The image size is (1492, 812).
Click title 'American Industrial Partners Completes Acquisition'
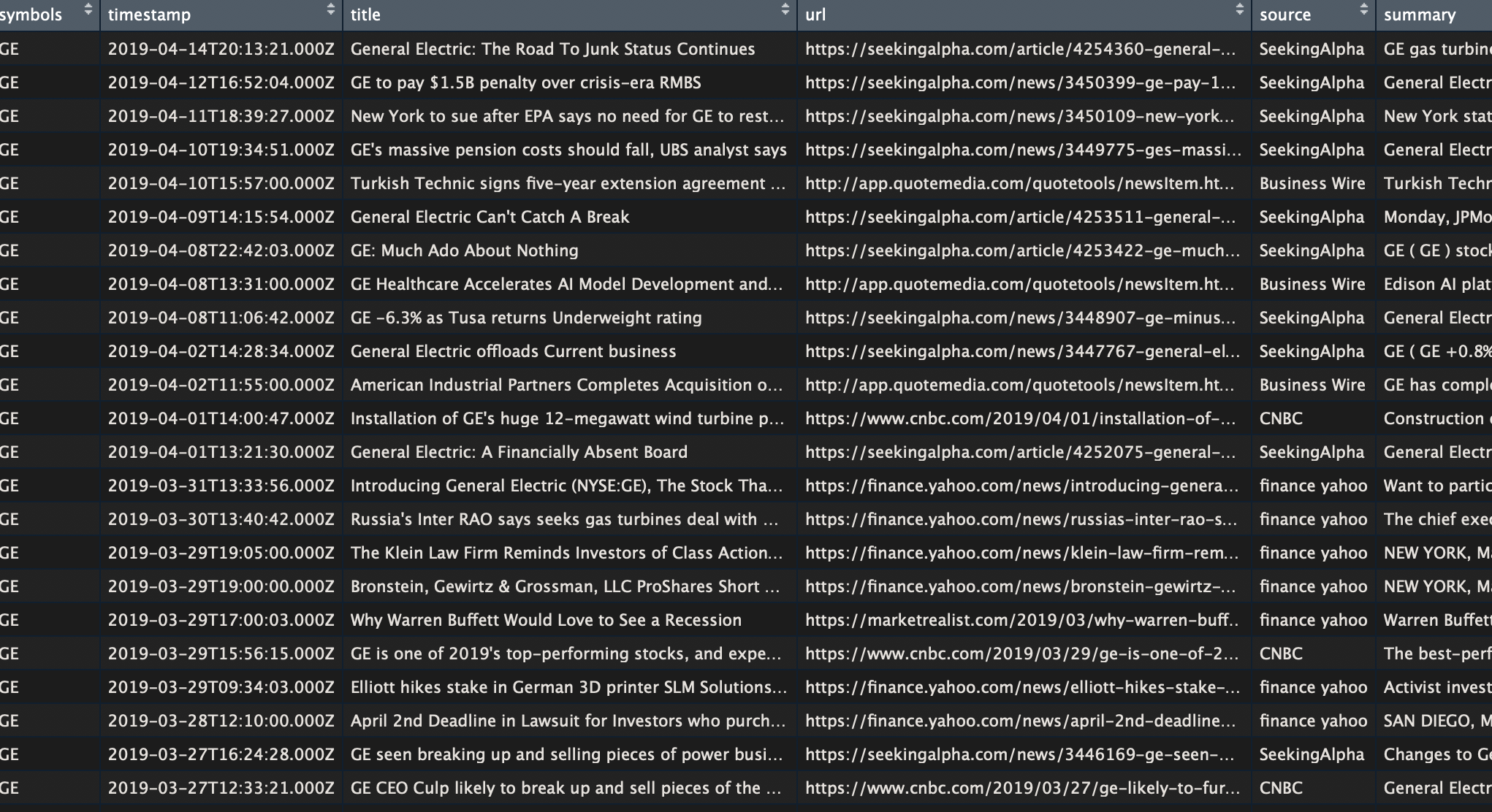click(566, 385)
